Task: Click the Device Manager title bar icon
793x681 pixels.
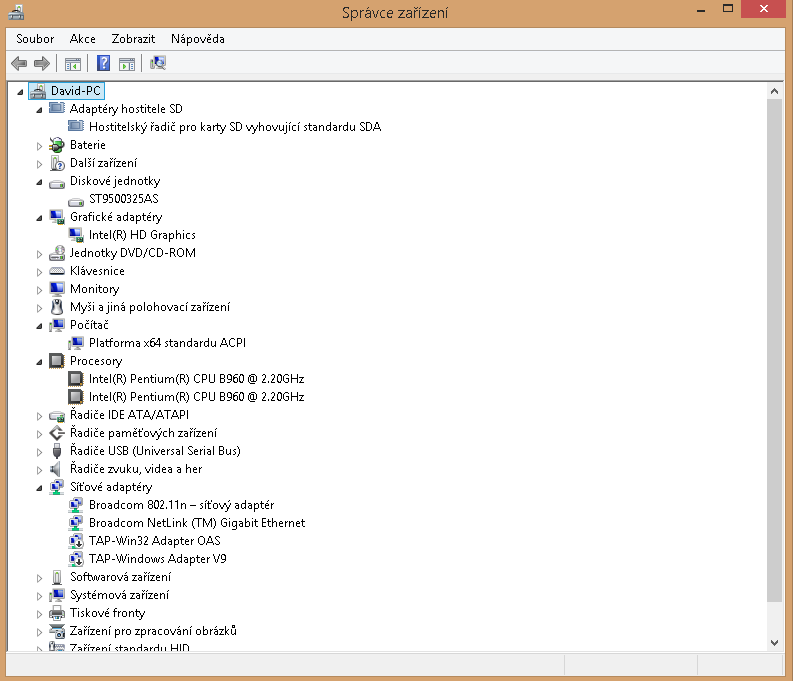Action: pos(16,12)
